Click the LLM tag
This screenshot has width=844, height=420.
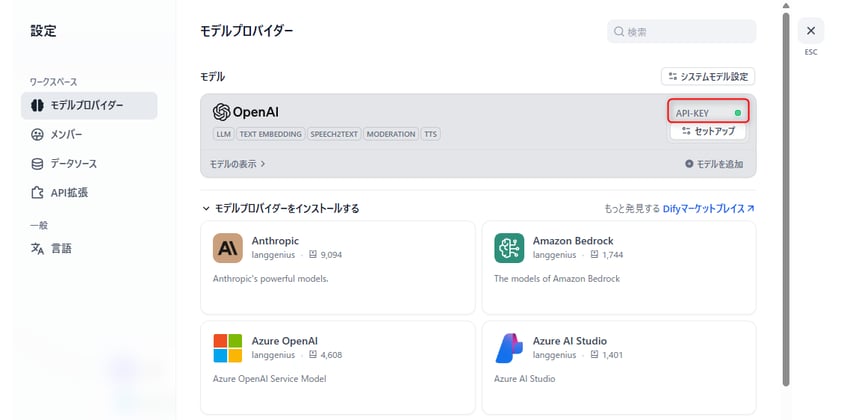coord(223,134)
